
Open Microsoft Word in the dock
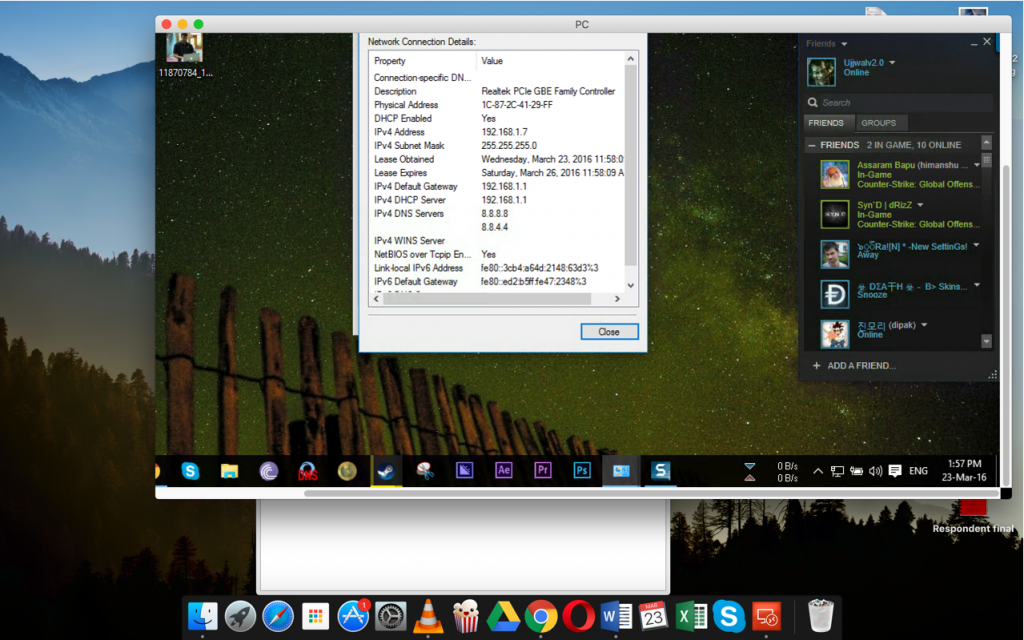coord(616,616)
